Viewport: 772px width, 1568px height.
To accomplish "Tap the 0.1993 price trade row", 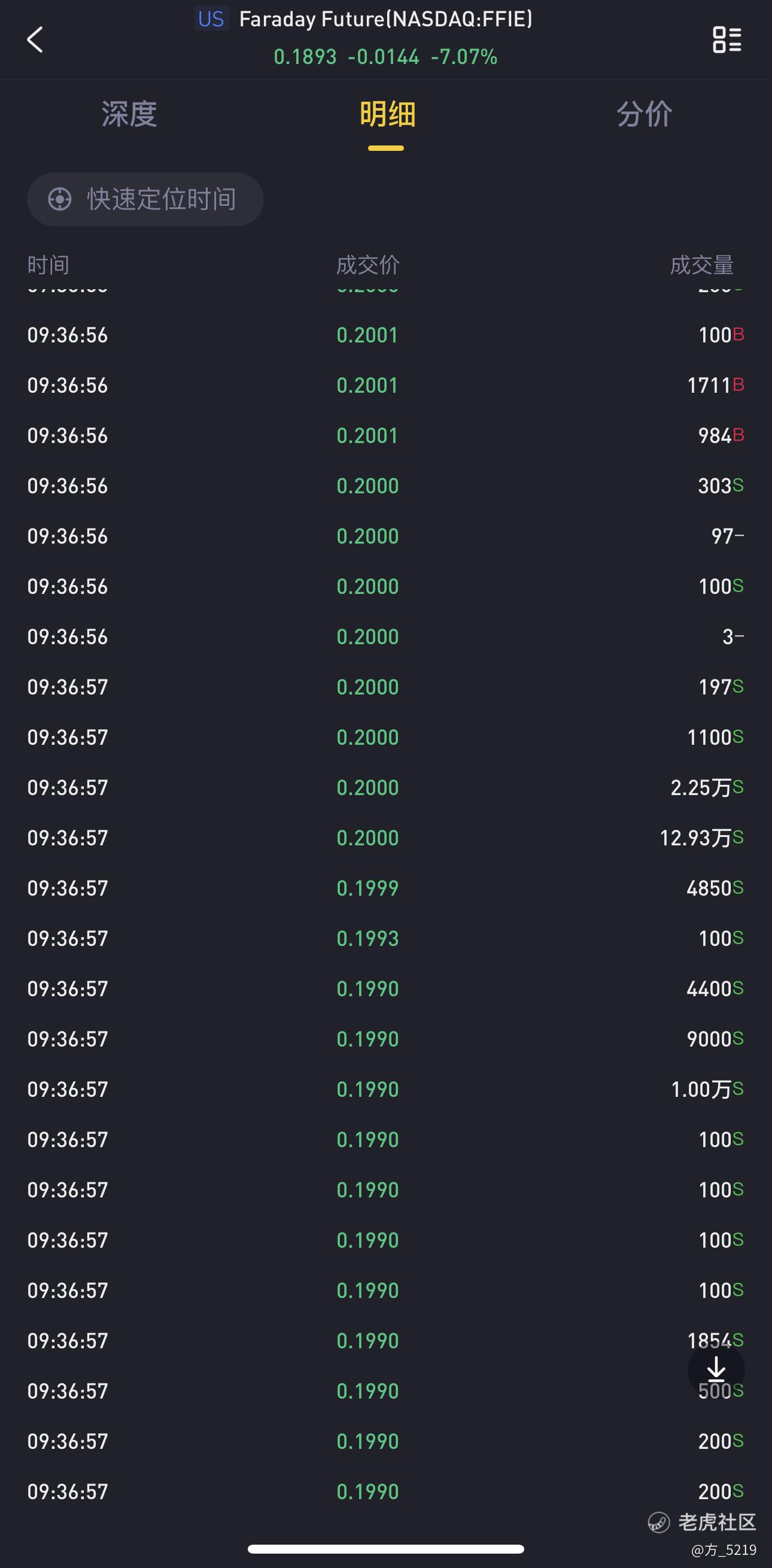I will (385, 939).
